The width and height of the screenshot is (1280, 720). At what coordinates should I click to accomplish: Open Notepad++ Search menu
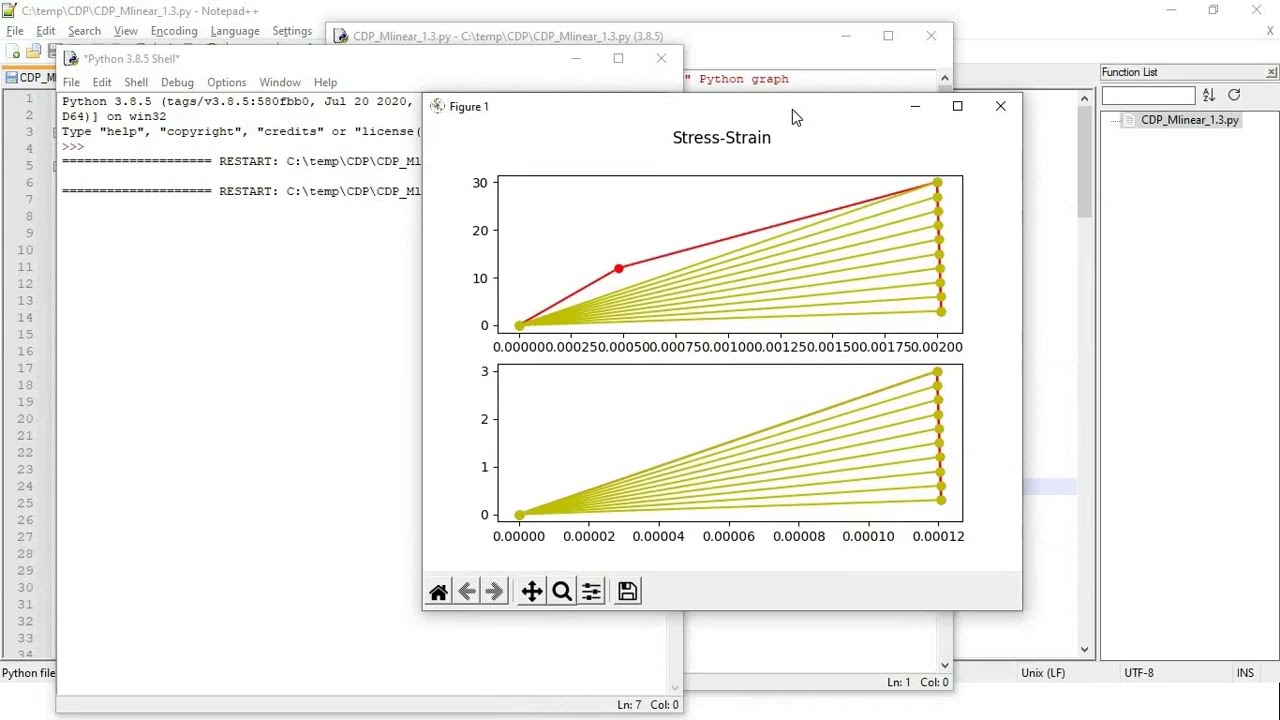[84, 31]
